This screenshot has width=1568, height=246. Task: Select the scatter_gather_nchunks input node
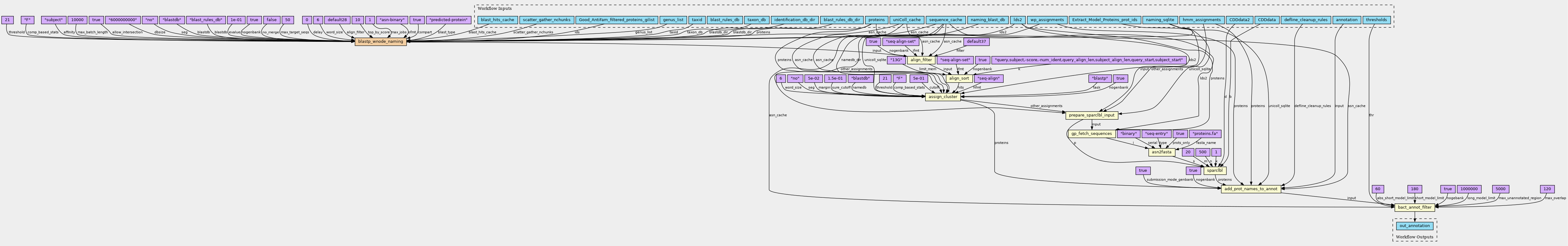tap(546, 20)
